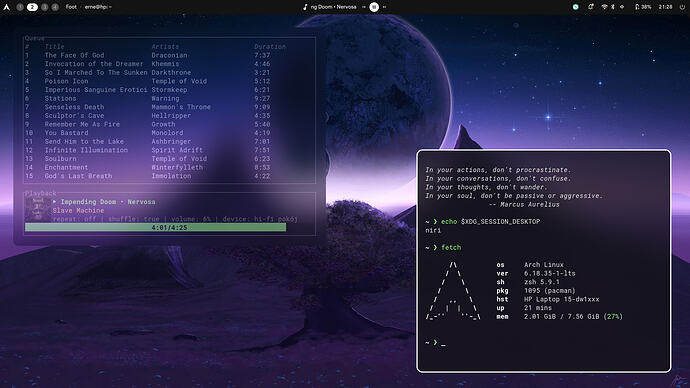
Task: Pause playback with top bar button
Action: (374, 7)
